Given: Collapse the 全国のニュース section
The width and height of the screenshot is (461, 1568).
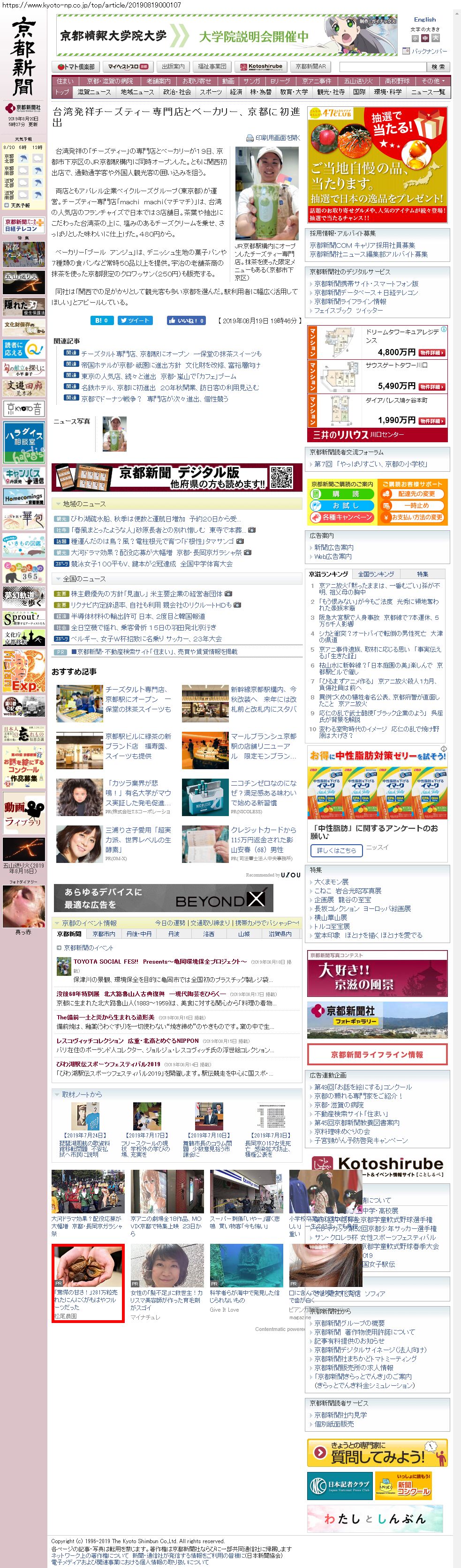Looking at the screenshot, I should pyautogui.click(x=58, y=579).
